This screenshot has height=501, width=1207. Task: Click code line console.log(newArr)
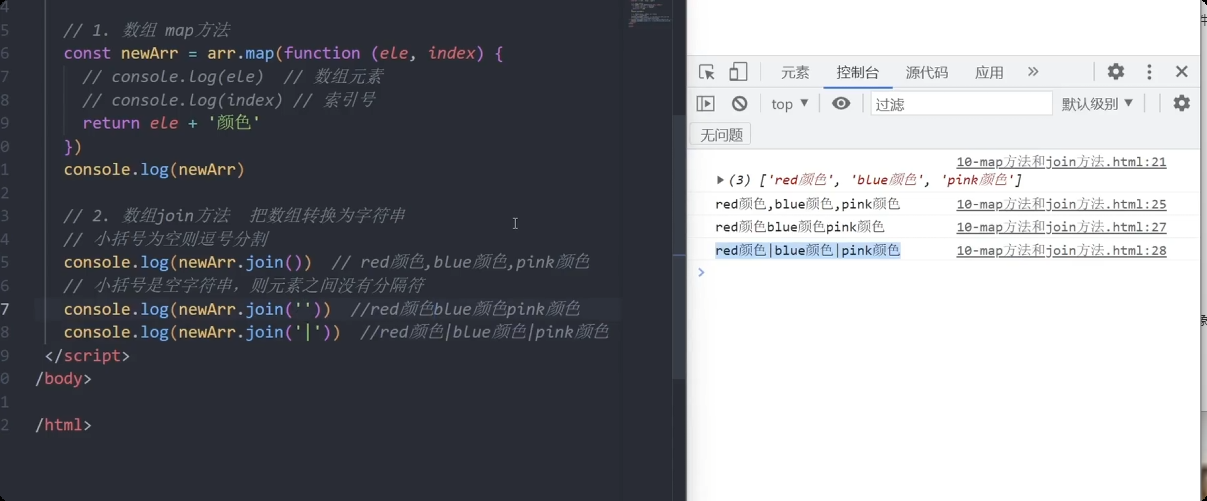pos(154,169)
